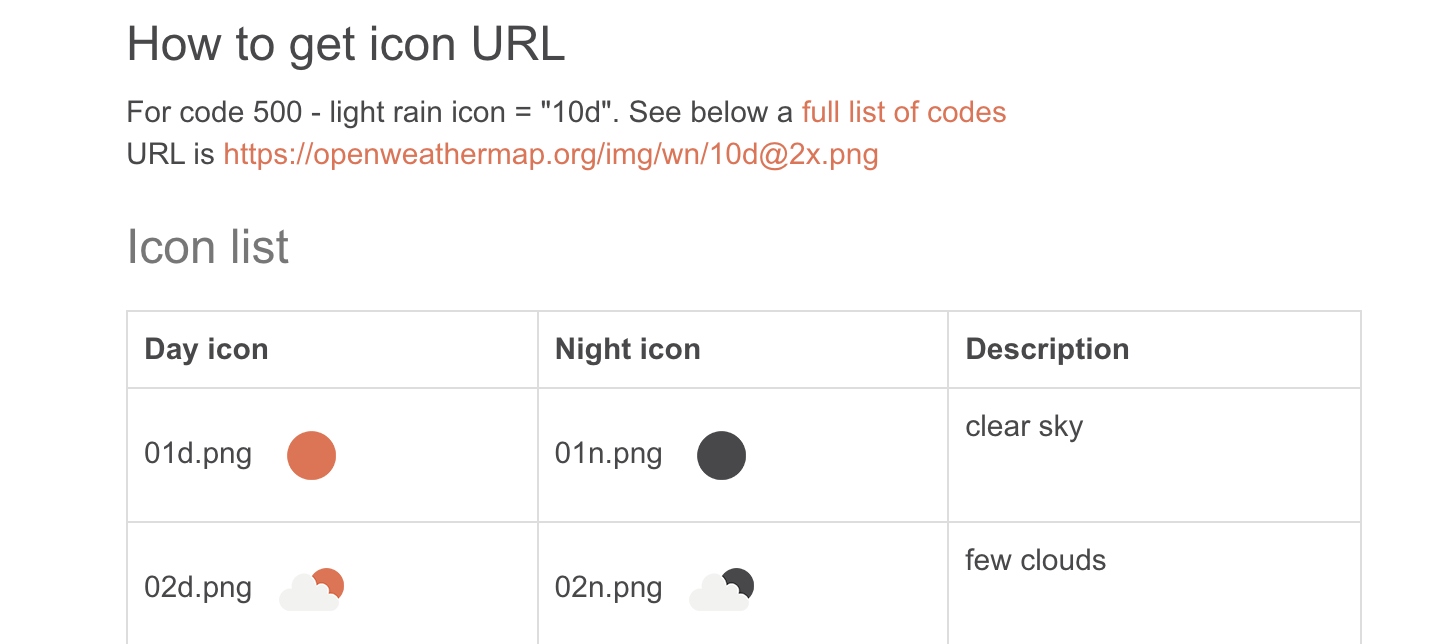The image size is (1454, 644).
Task: Click the Description column header
Action: click(1047, 349)
